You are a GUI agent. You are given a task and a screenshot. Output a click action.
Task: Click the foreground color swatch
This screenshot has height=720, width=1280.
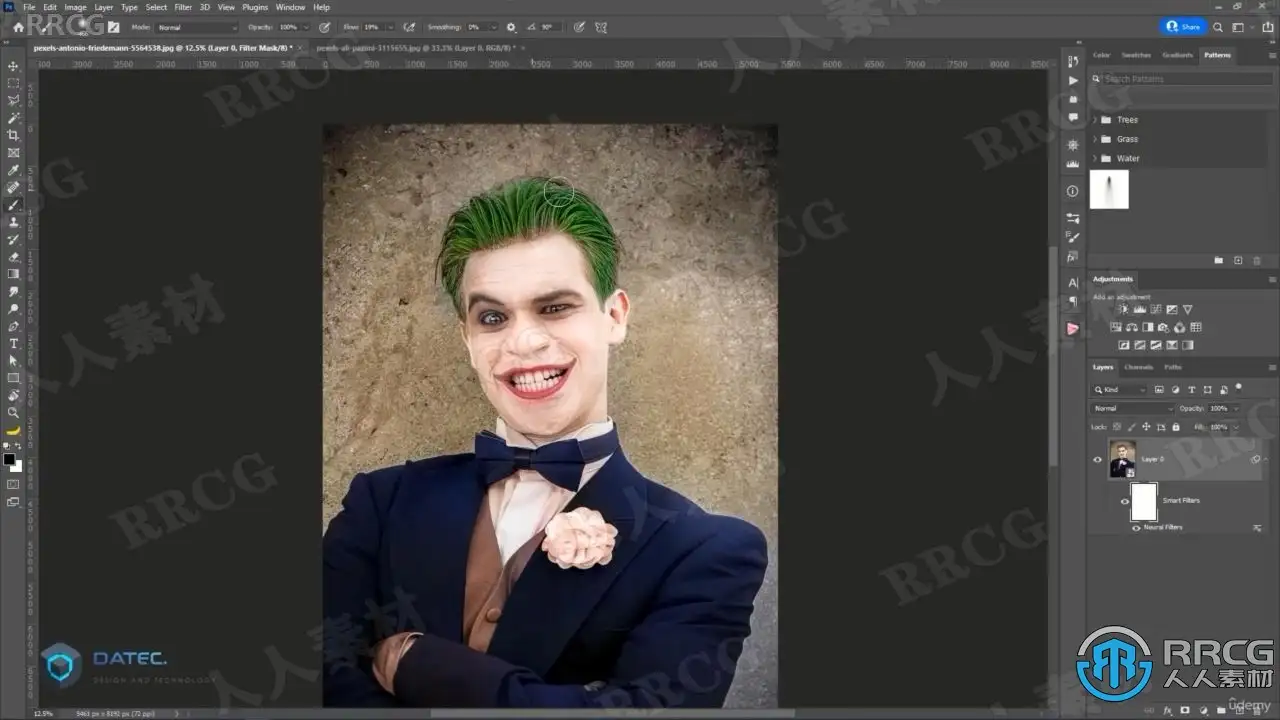(10, 460)
